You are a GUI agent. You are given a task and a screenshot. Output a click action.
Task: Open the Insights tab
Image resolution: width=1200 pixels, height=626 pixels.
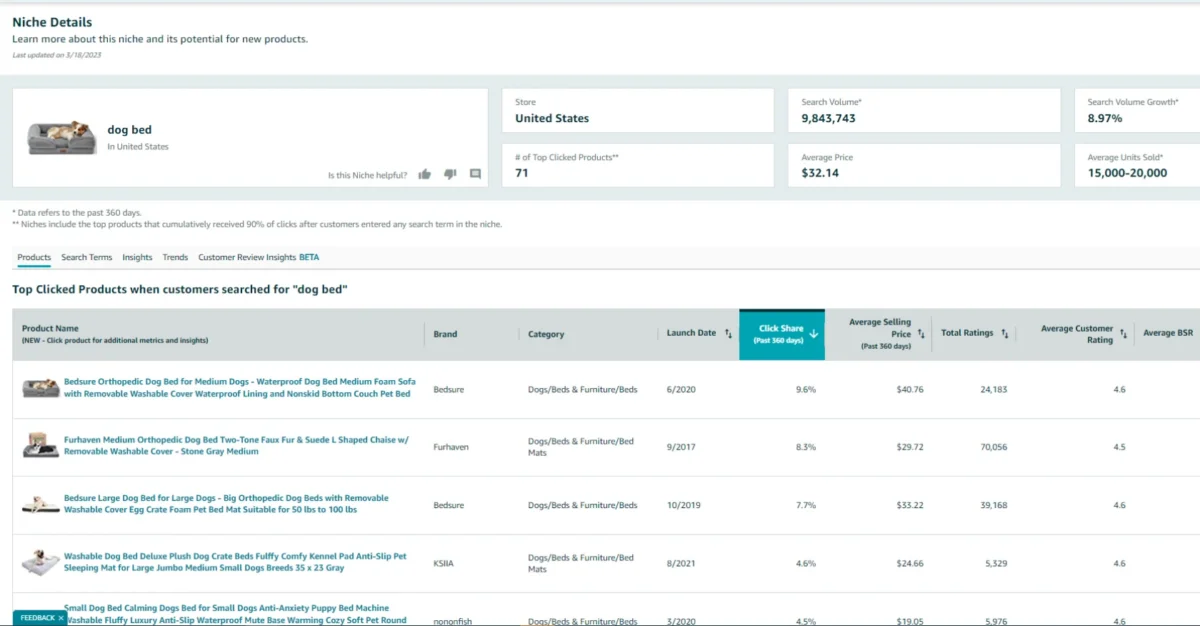click(137, 257)
